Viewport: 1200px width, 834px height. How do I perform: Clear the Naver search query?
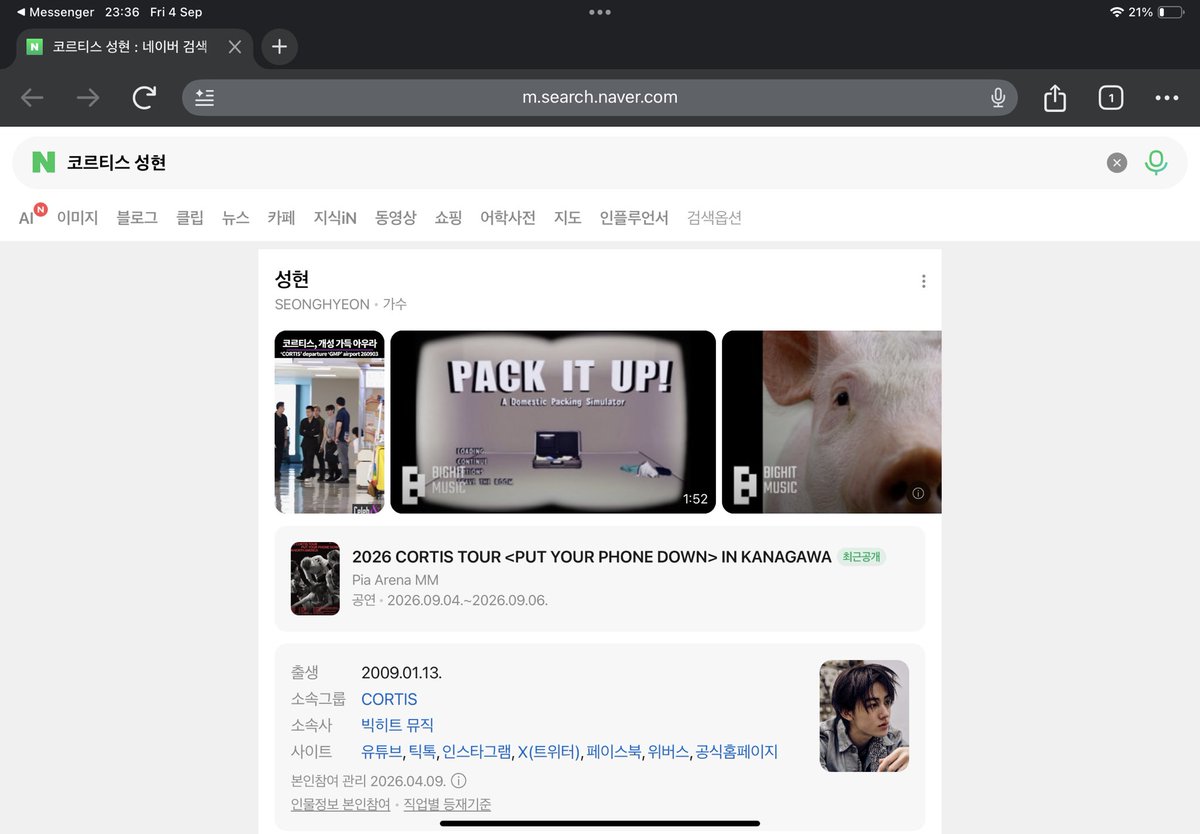(x=1117, y=163)
